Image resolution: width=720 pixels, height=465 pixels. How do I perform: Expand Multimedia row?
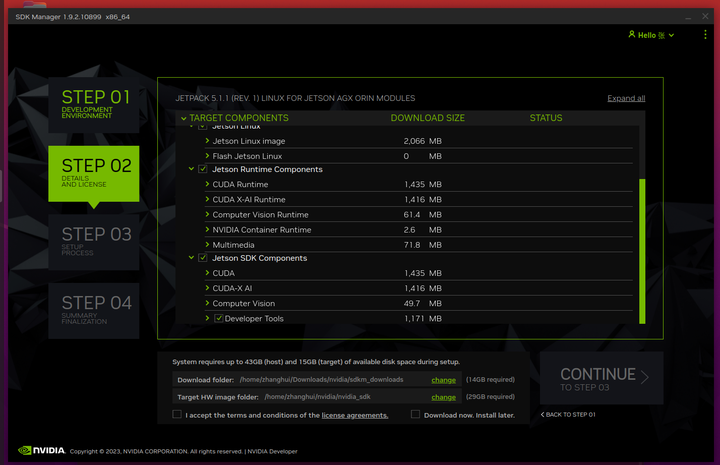pos(207,245)
